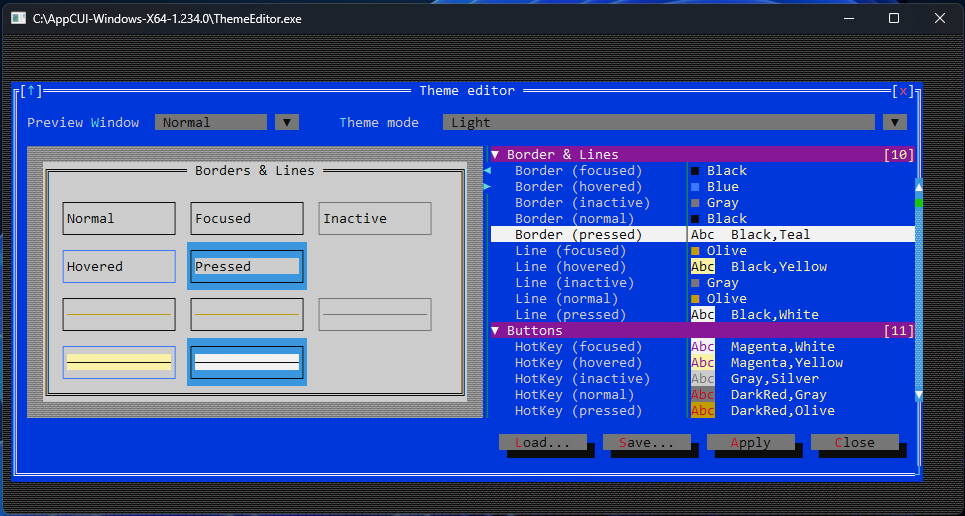965x516 pixels.
Task: Click the [11] item count of Buttons
Action: tap(899, 331)
